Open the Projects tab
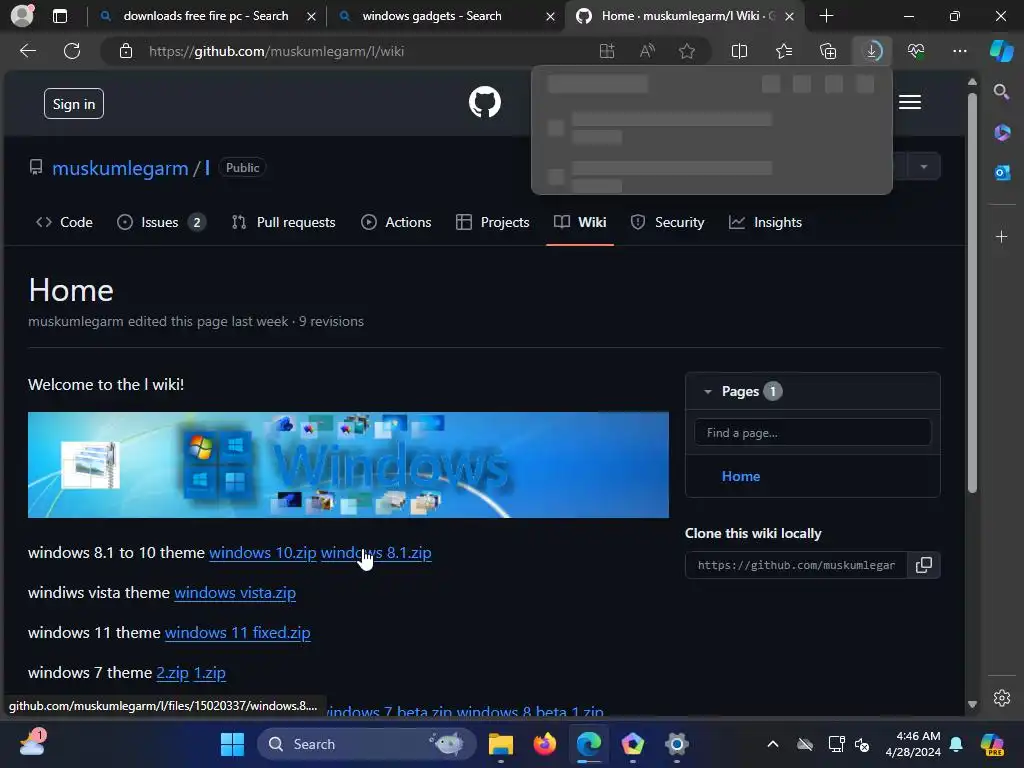Screen dimensions: 1024x768 (x=492, y=222)
